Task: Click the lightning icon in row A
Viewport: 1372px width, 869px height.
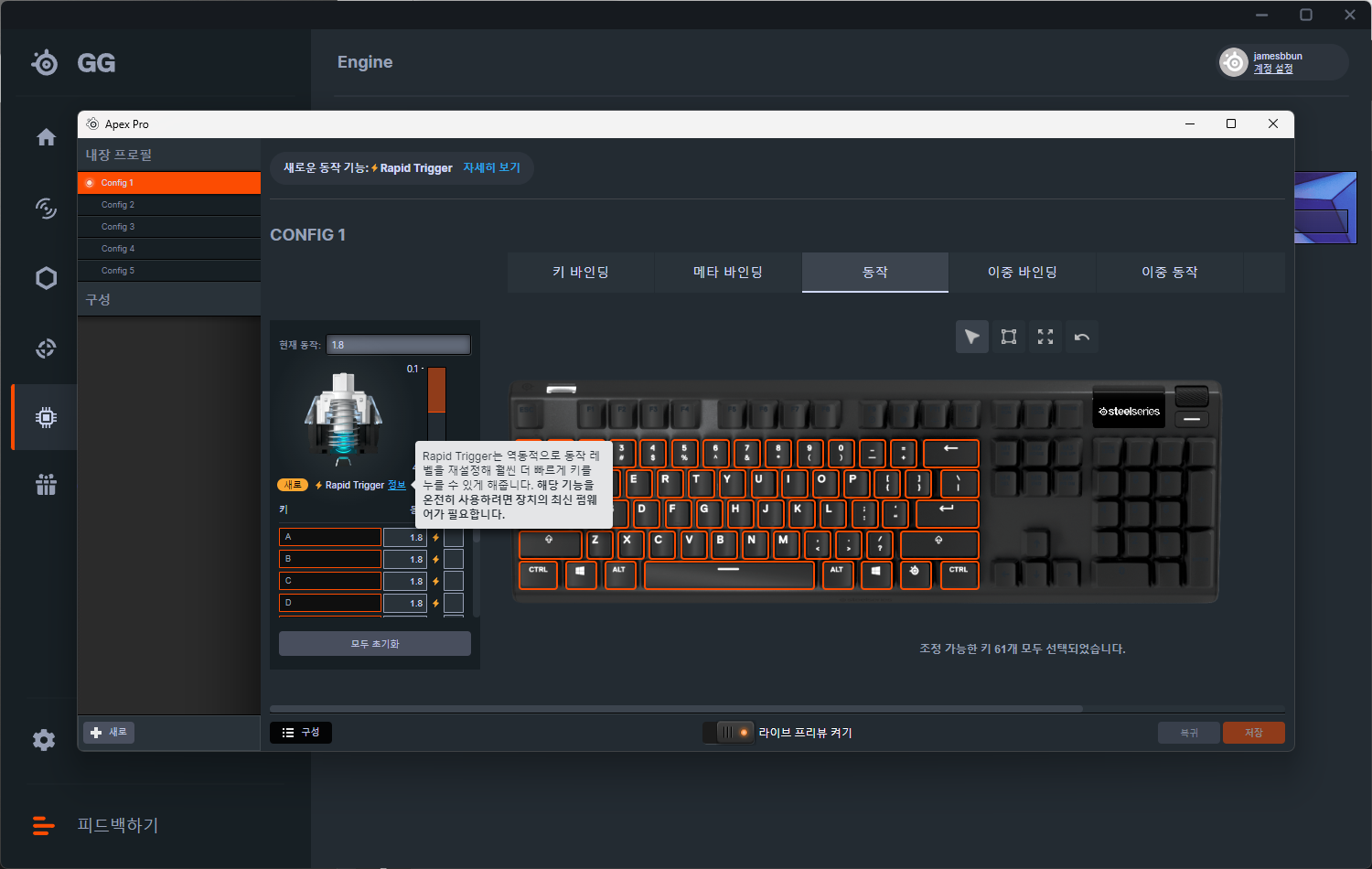Action: (x=435, y=538)
